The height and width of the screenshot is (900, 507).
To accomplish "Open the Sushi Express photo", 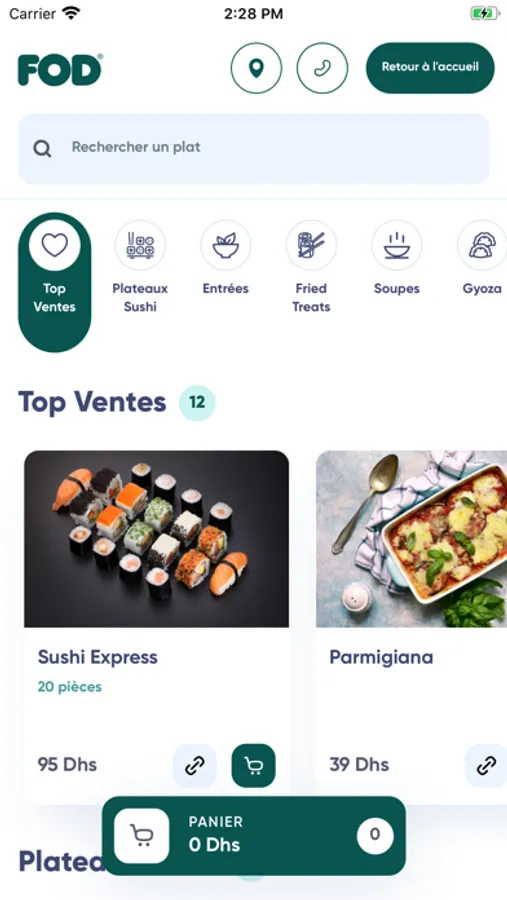I will point(156,539).
